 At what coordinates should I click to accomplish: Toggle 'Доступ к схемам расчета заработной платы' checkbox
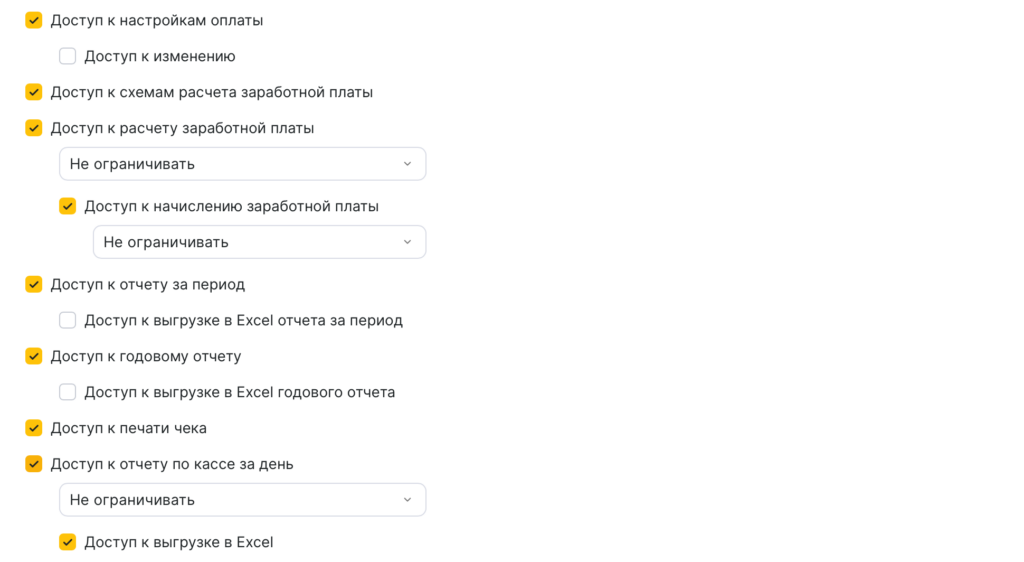[34, 92]
